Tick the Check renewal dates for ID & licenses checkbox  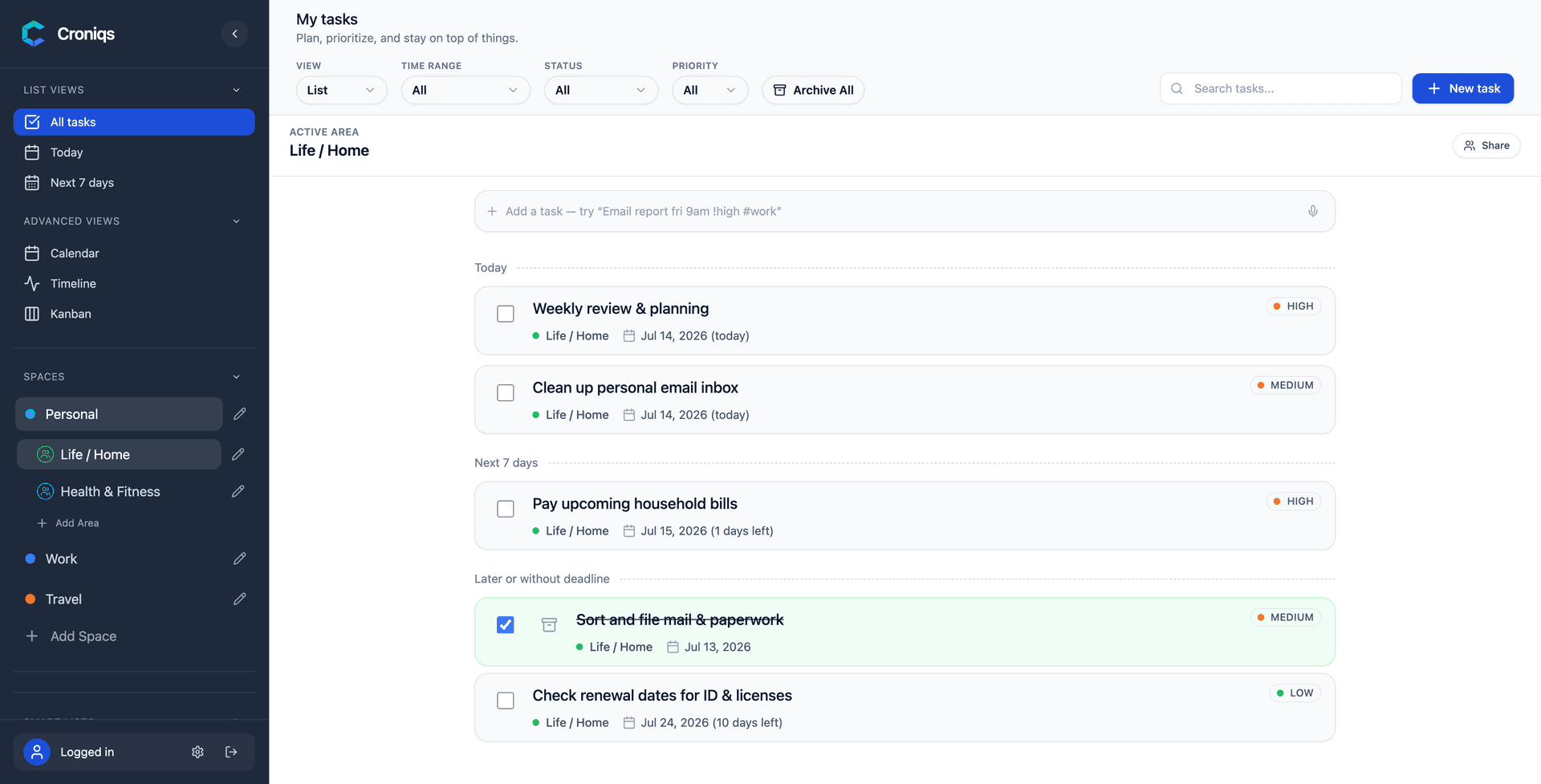point(506,701)
